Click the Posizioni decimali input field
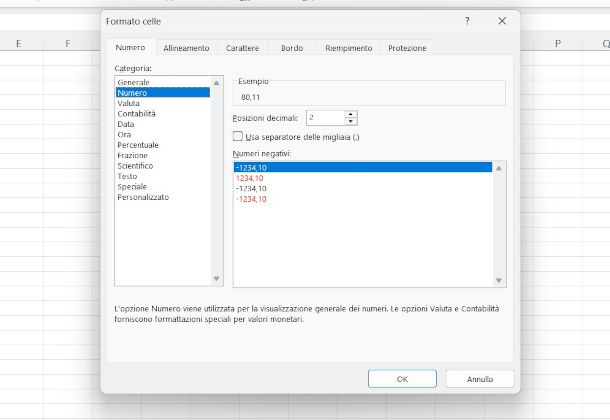This screenshot has width=610, height=420. point(325,117)
